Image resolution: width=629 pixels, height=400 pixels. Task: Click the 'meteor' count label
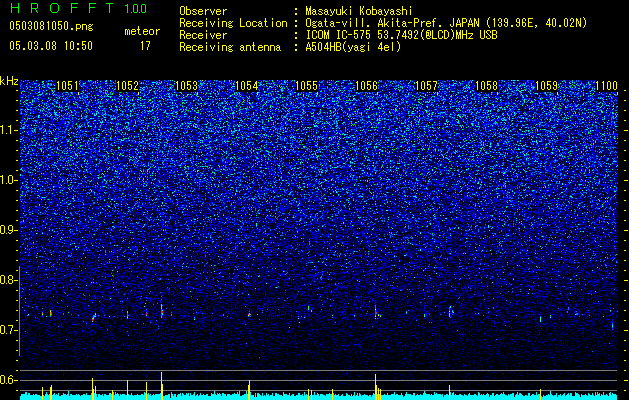pos(142,31)
